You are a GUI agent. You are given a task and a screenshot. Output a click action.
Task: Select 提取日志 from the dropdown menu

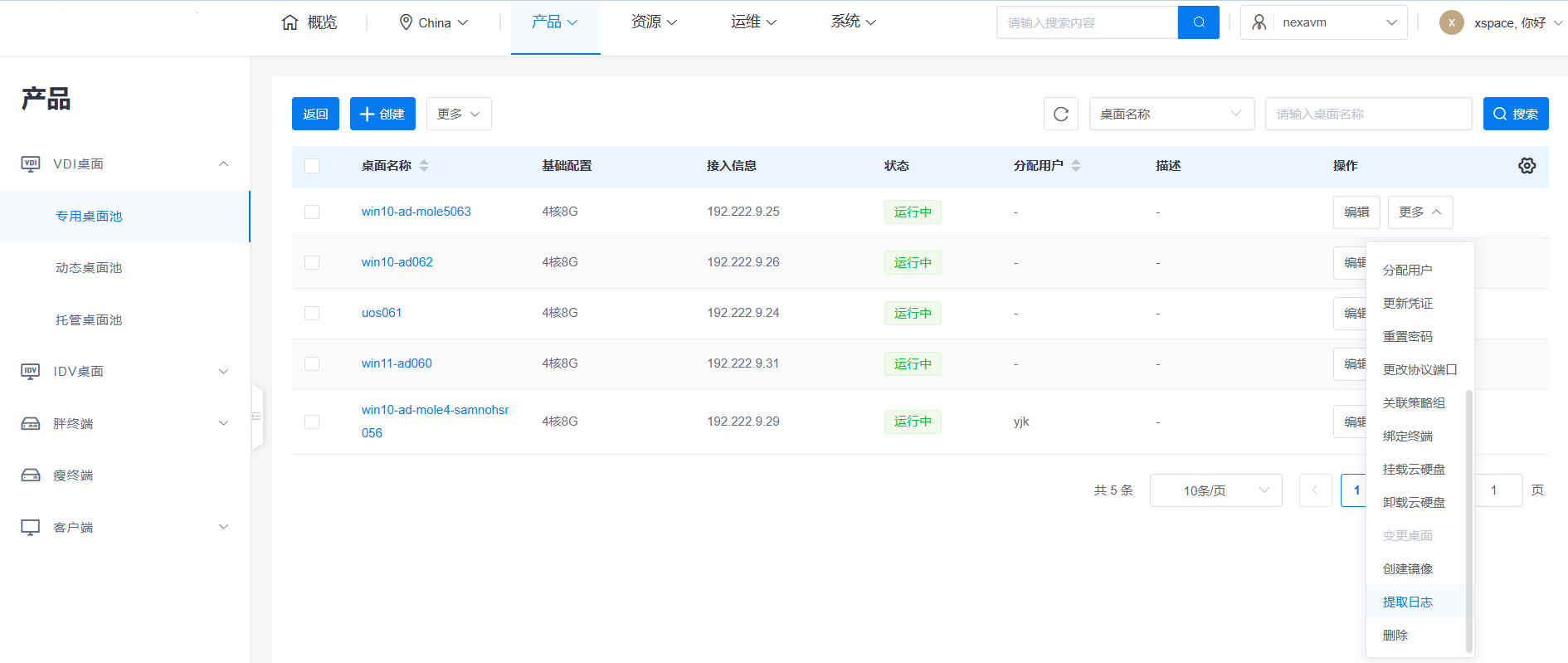point(1407,602)
